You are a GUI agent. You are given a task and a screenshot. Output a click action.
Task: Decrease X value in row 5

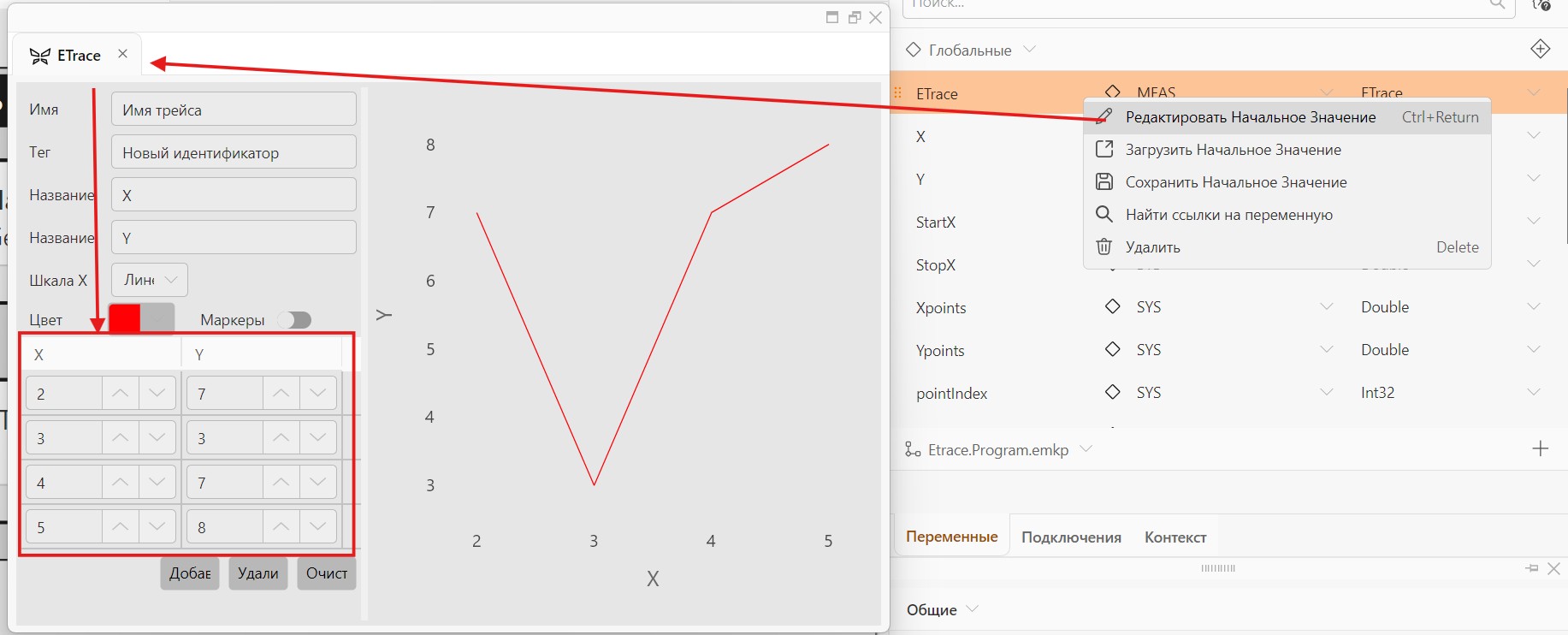(157, 526)
